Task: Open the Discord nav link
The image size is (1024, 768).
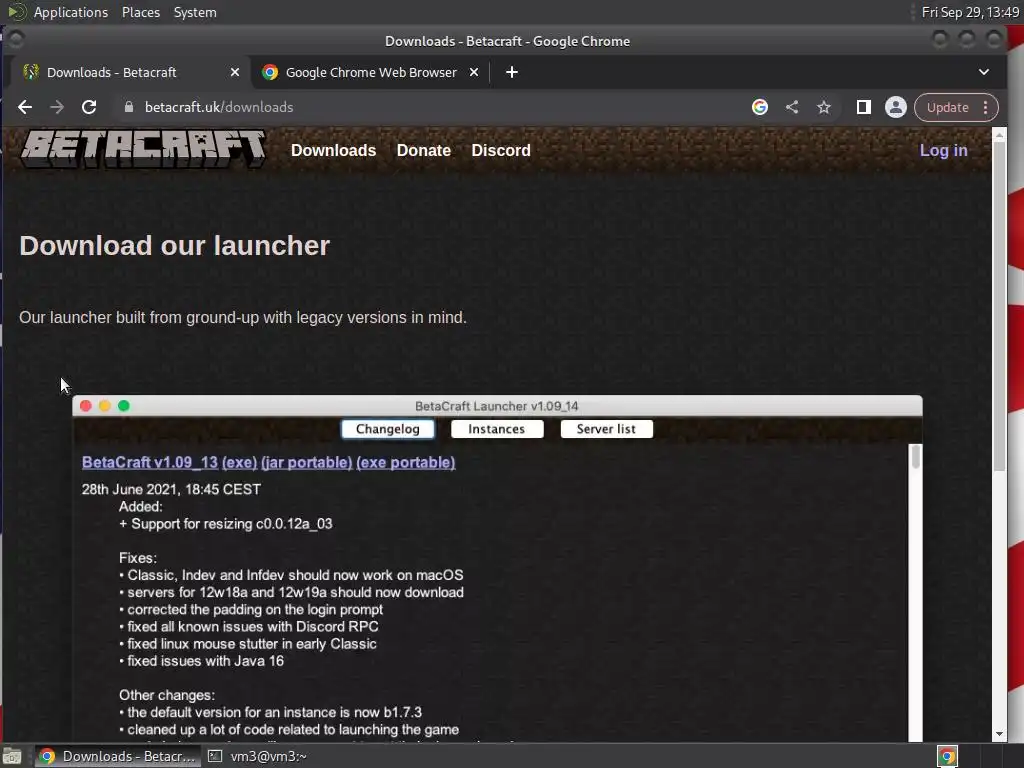Action: tap(501, 150)
